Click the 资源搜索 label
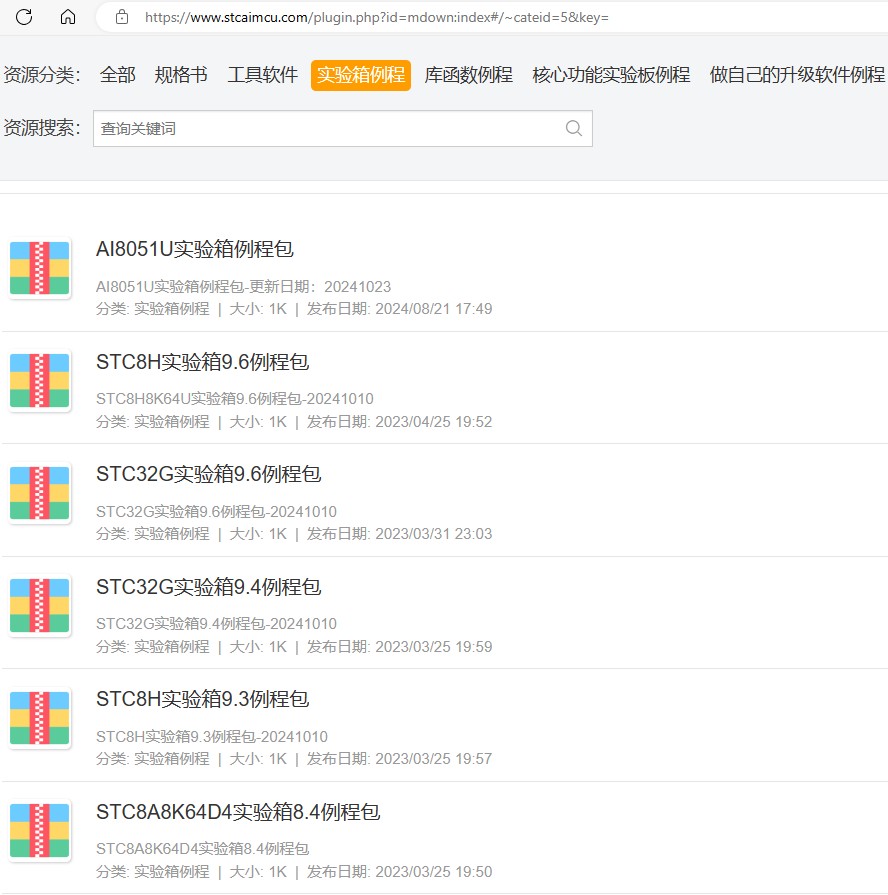The width and height of the screenshot is (888, 895). pos(42,127)
